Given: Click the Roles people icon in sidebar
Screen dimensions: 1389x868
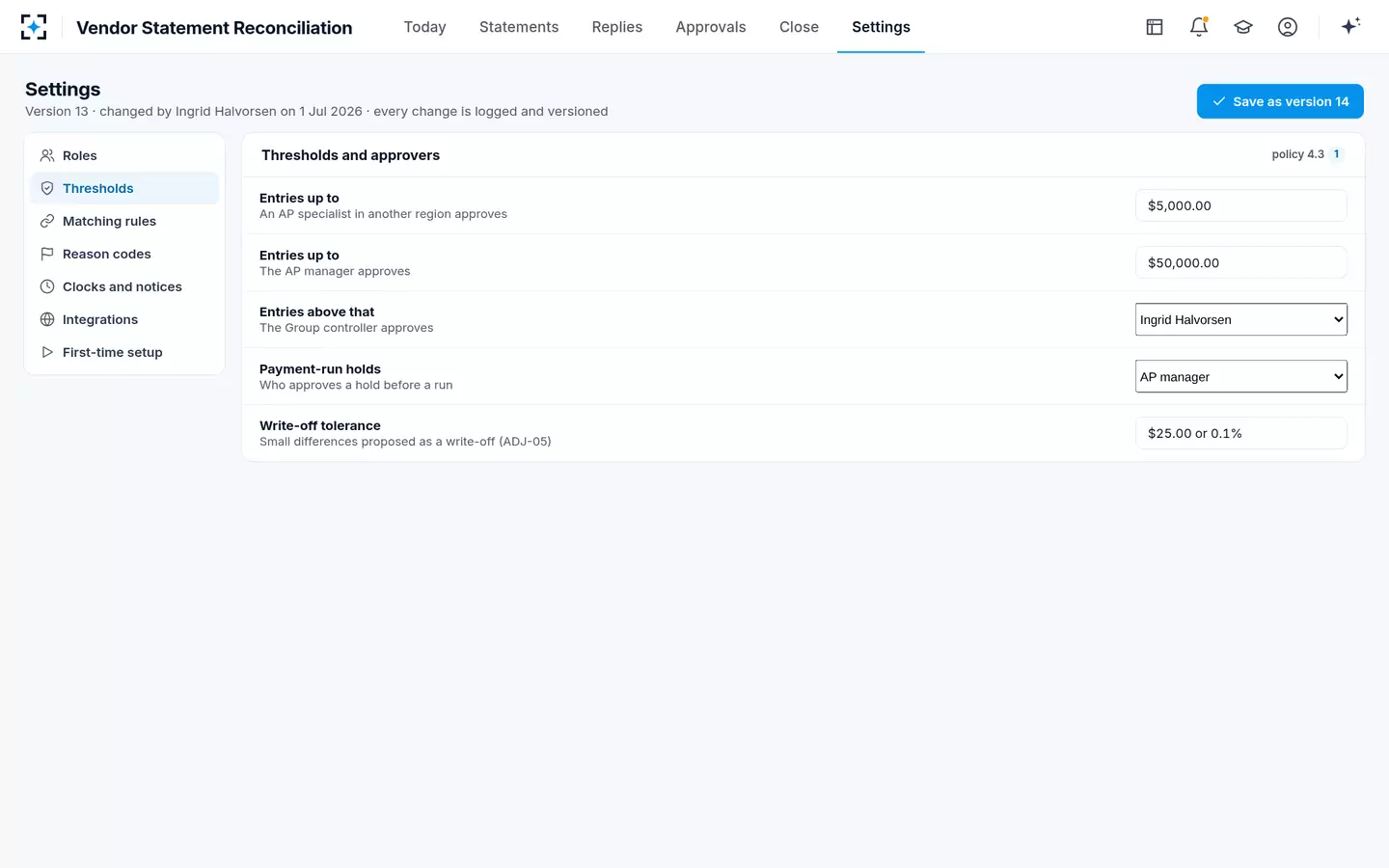Looking at the screenshot, I should point(47,155).
